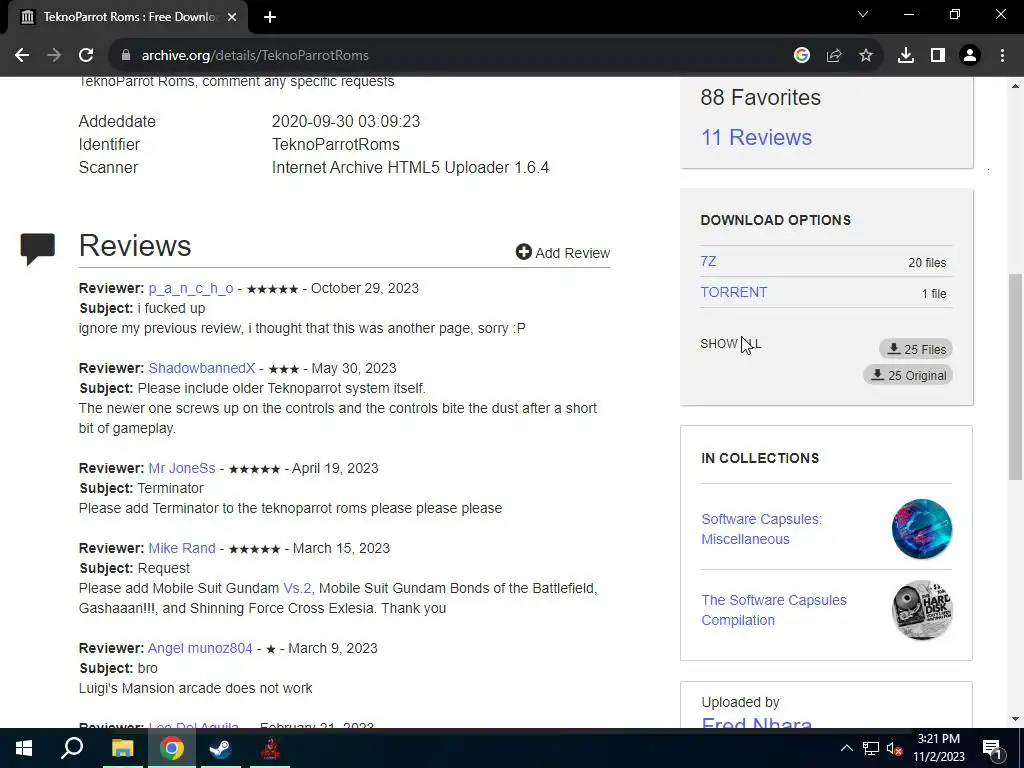Click 'Internet Archive HTML5 Uploader 1.6.4' text
The image size is (1024, 768).
pos(410,168)
